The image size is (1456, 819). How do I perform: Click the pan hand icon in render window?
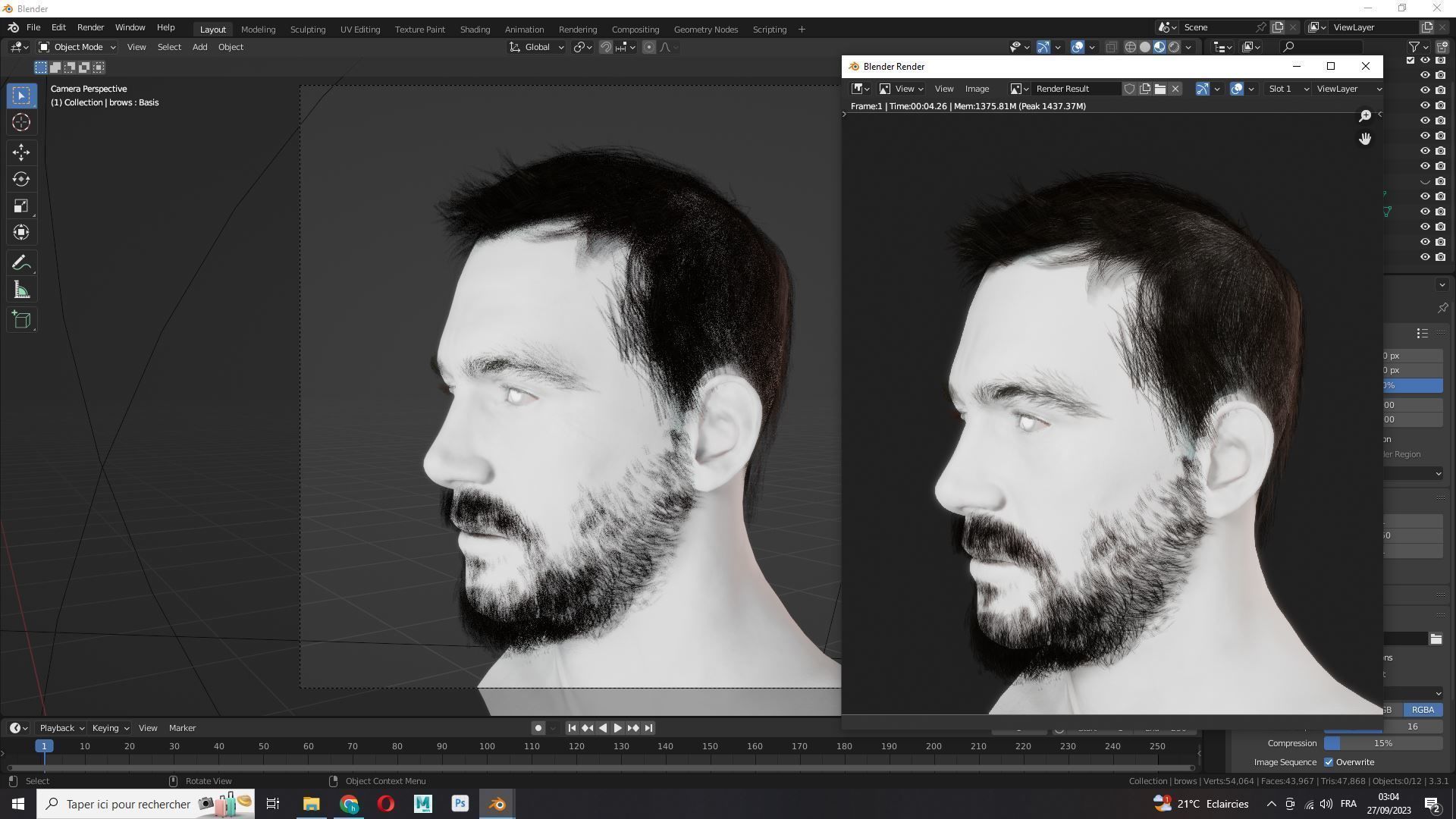pyautogui.click(x=1365, y=139)
